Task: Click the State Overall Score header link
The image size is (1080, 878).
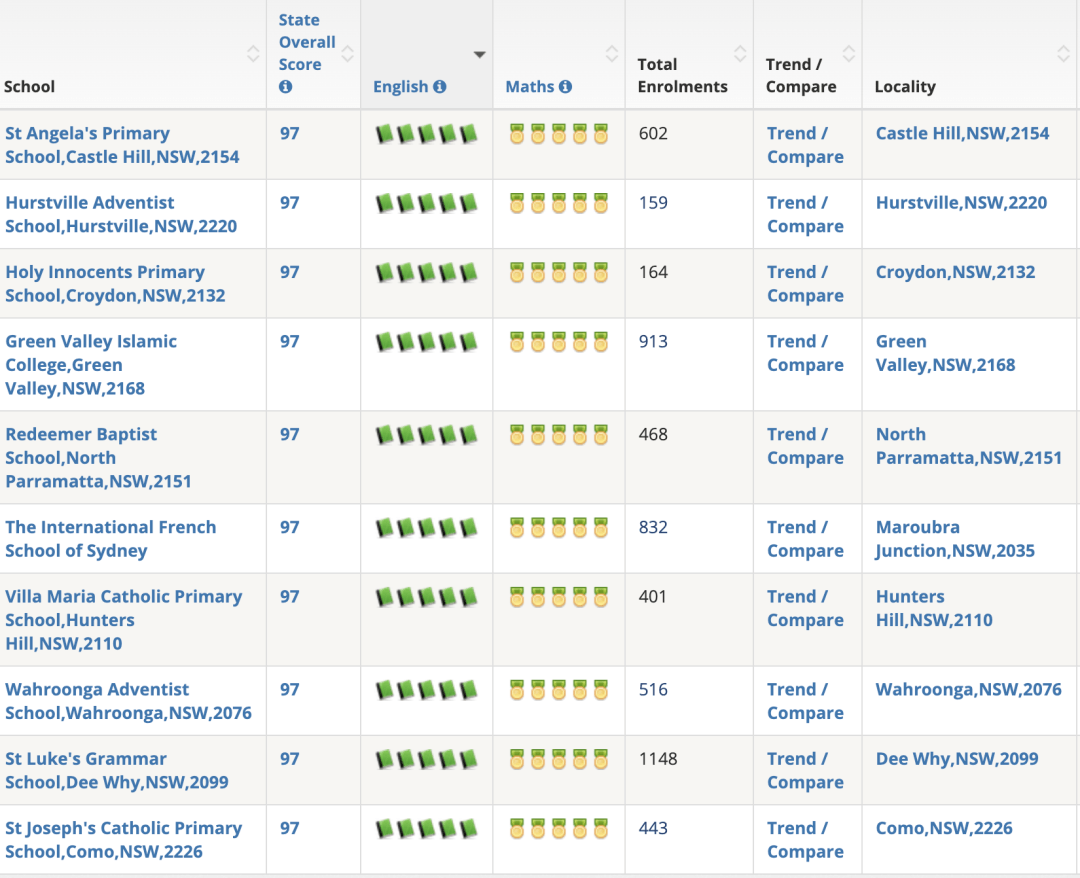Action: pyautogui.click(x=307, y=42)
